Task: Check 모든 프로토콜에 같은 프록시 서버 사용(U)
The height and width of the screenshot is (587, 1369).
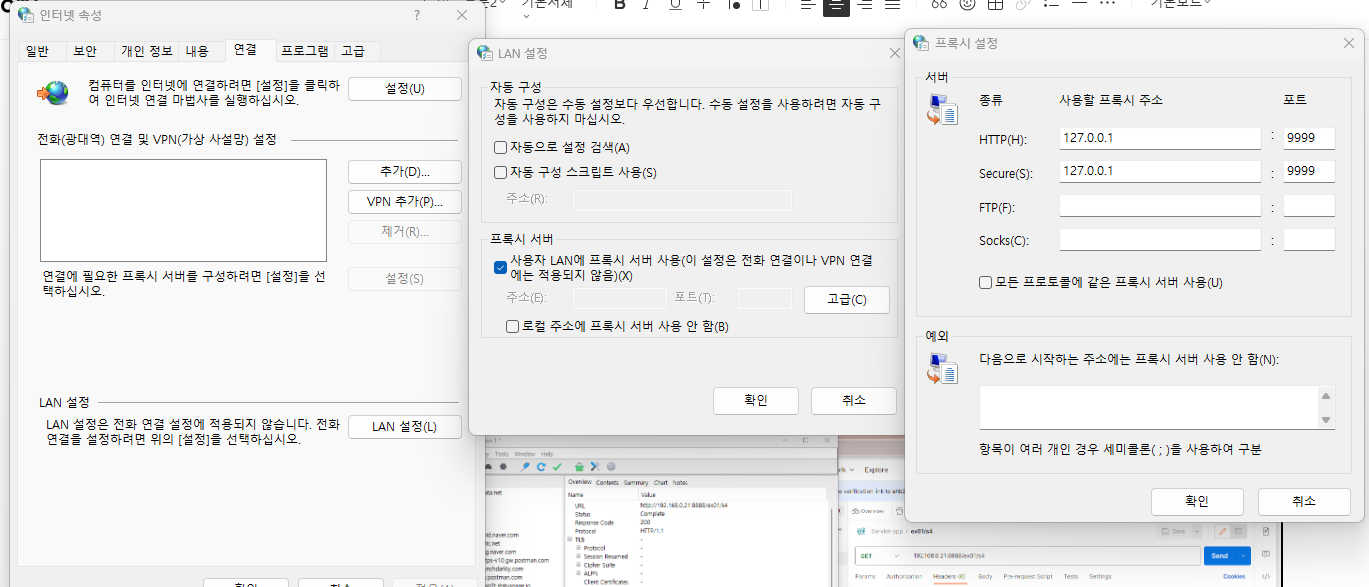Action: tap(985, 282)
